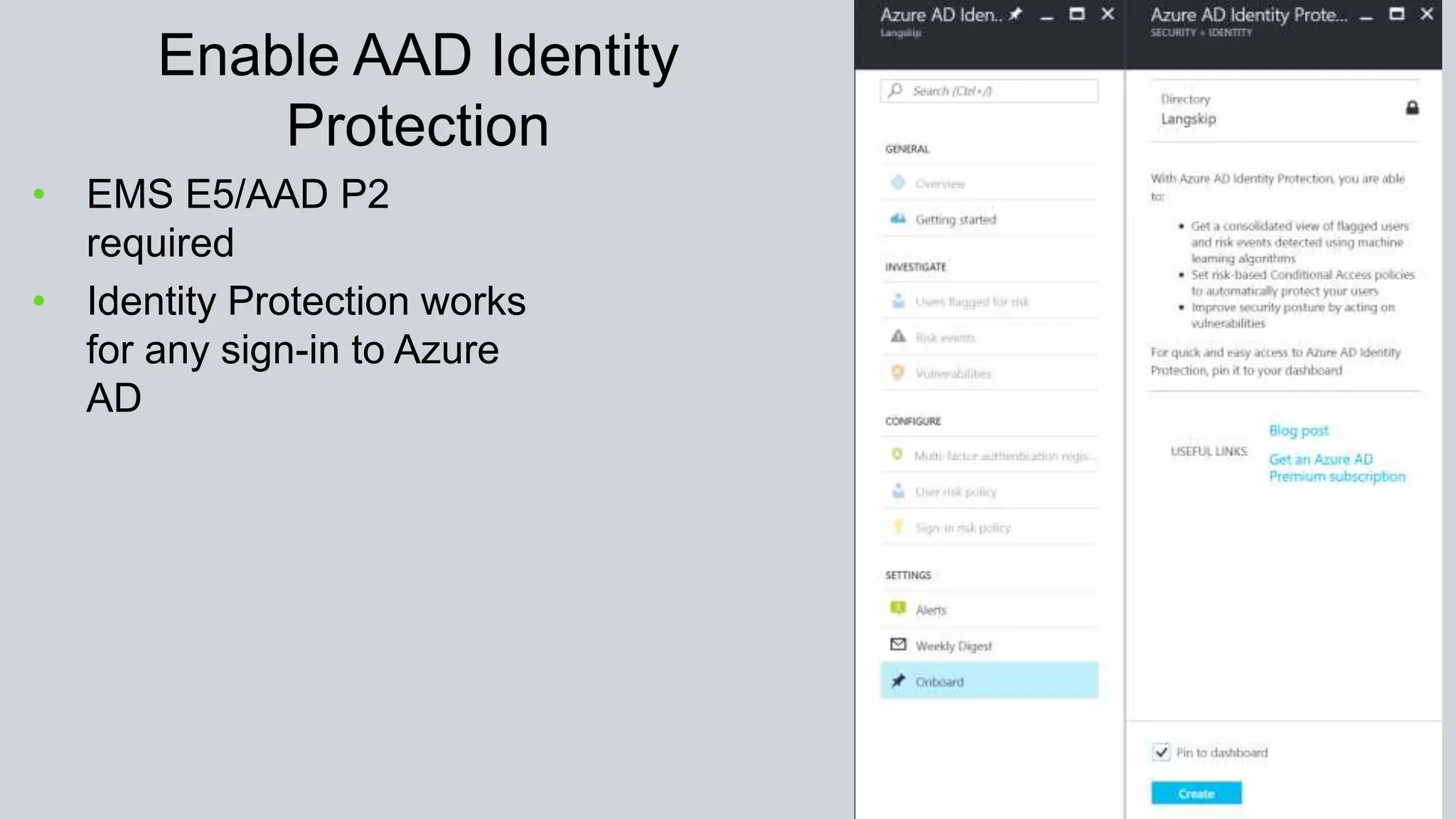Click the Multi-factor authentication icon
This screenshot has height=819, width=1456.
[x=897, y=454]
